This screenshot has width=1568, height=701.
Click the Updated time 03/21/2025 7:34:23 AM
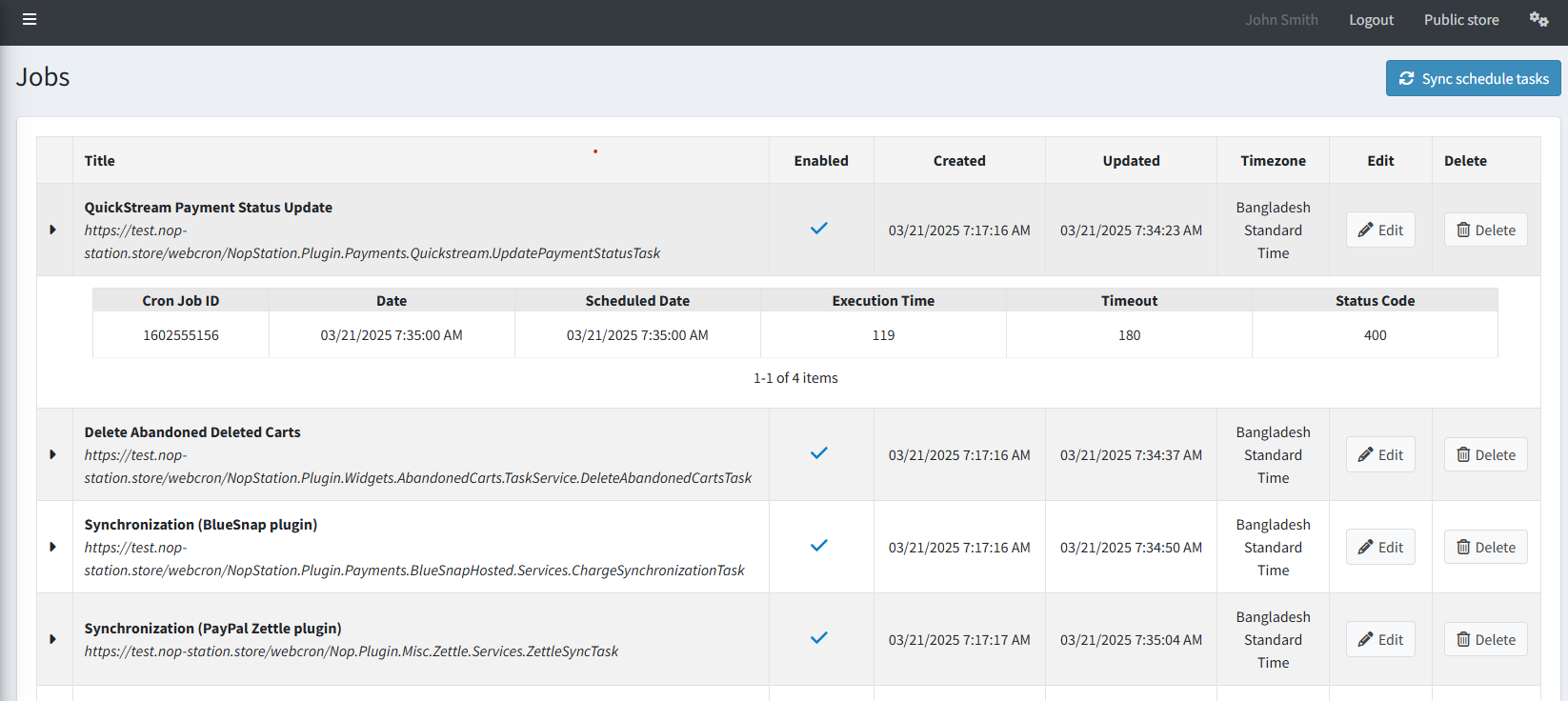coord(1132,230)
